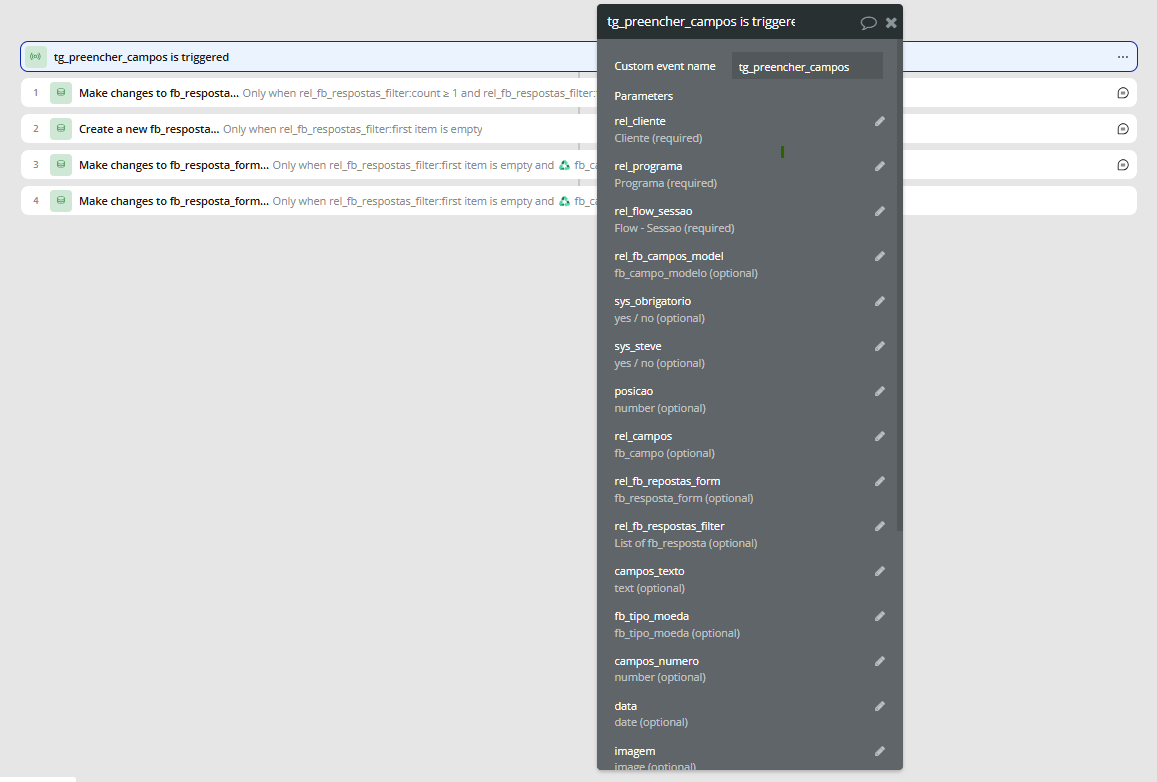The image size is (1157, 782).
Task: Edit the rel_flow_sessao parameter pencil icon
Action: [880, 211]
